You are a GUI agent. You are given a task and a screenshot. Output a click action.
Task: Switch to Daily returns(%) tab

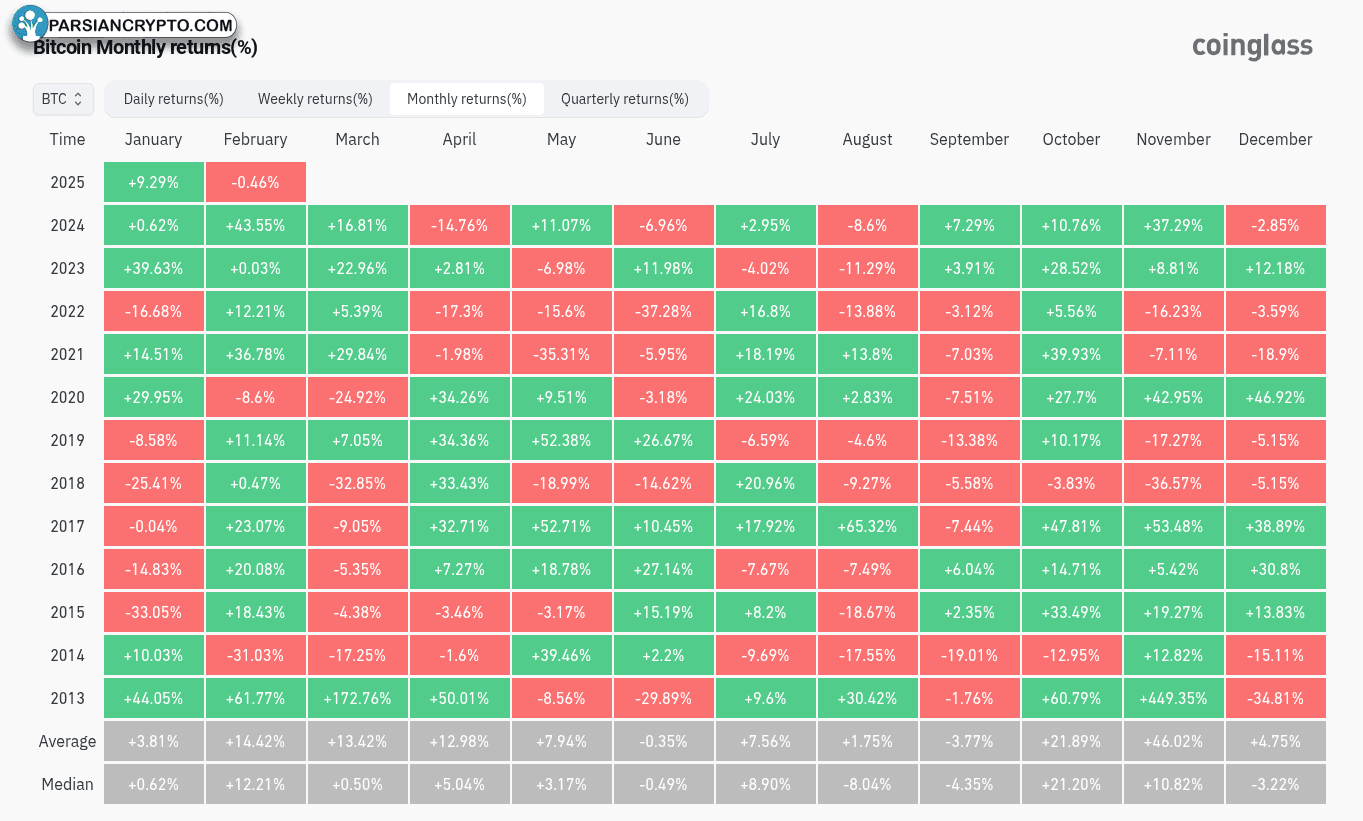click(173, 99)
